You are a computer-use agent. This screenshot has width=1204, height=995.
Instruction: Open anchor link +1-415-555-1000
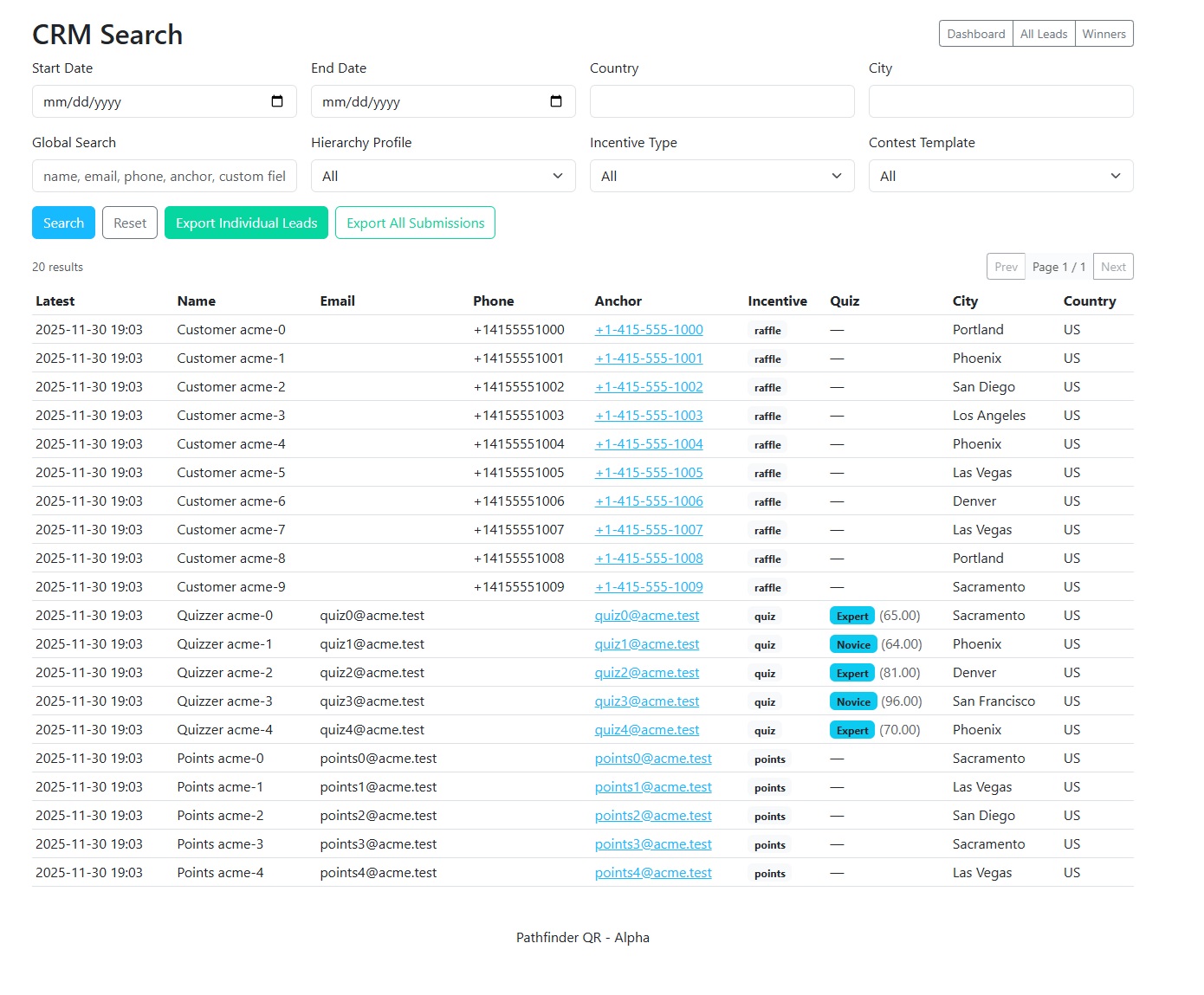[649, 330]
